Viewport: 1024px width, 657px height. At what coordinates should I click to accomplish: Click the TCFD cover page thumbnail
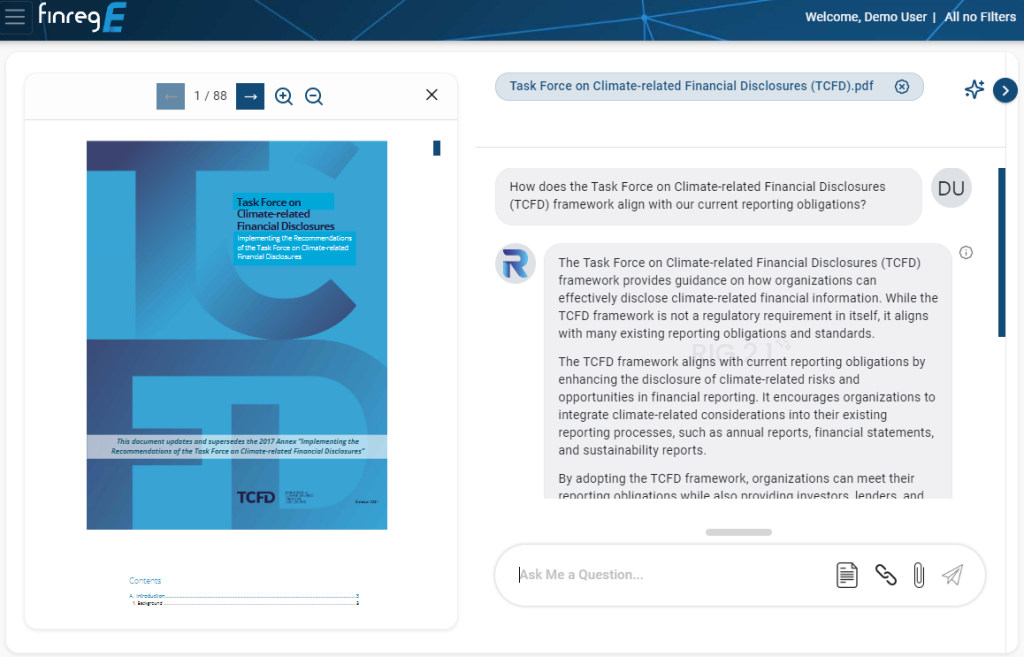237,335
